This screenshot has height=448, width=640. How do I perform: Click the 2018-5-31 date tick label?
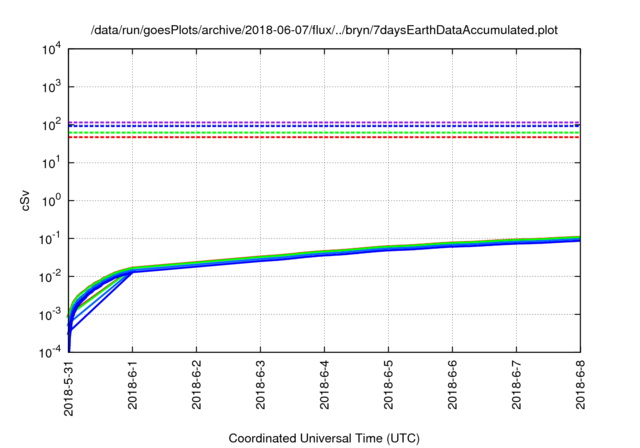click(x=69, y=388)
